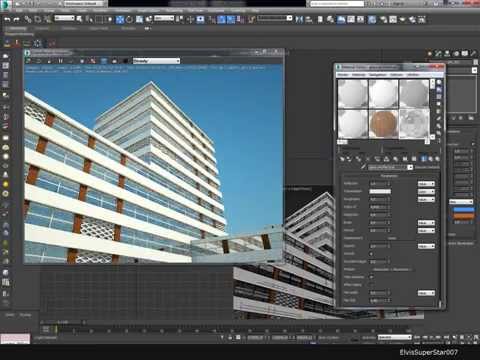Toggle the unchecked checkbox in material parameters

point(372,285)
